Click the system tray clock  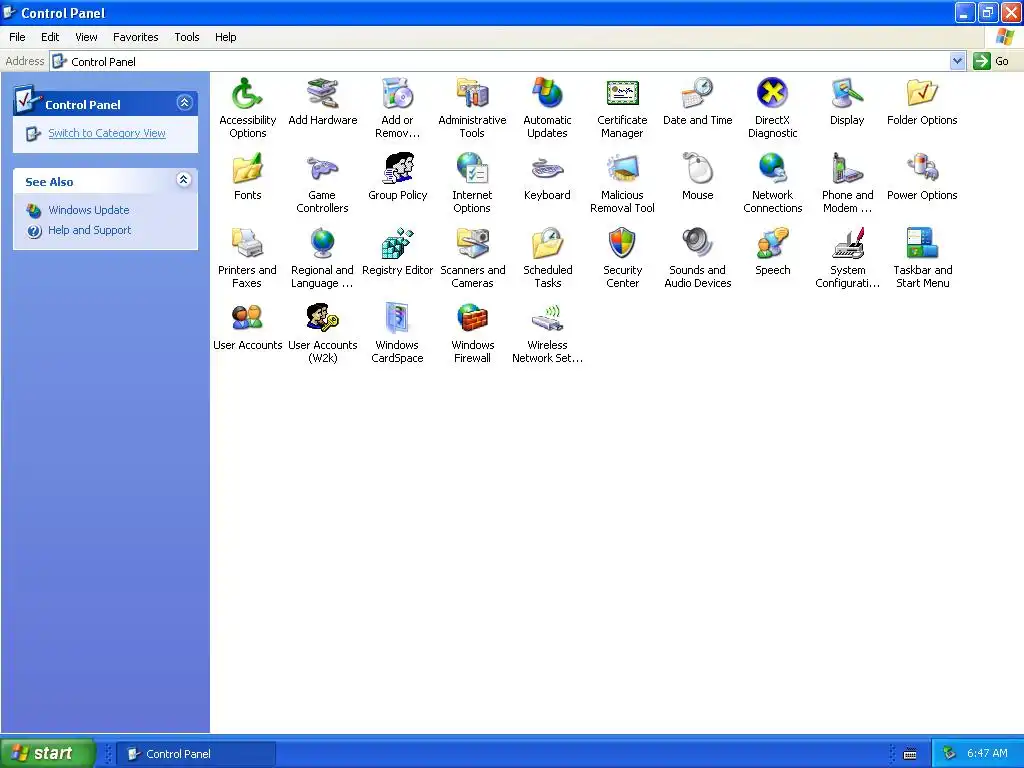click(x=987, y=754)
